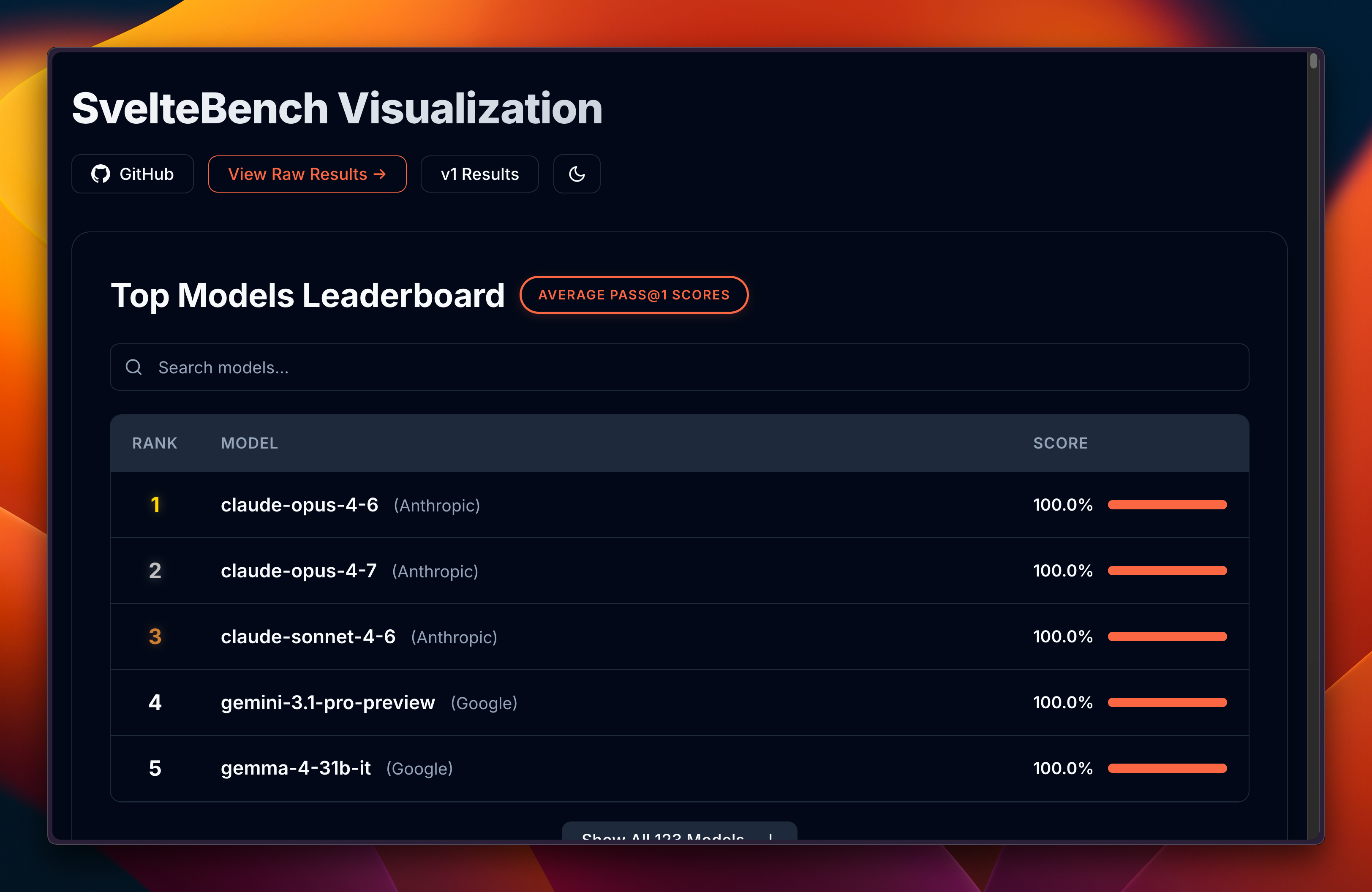Select the claude-sonnet-4-6 model name
The height and width of the screenshot is (892, 1372).
308,636
